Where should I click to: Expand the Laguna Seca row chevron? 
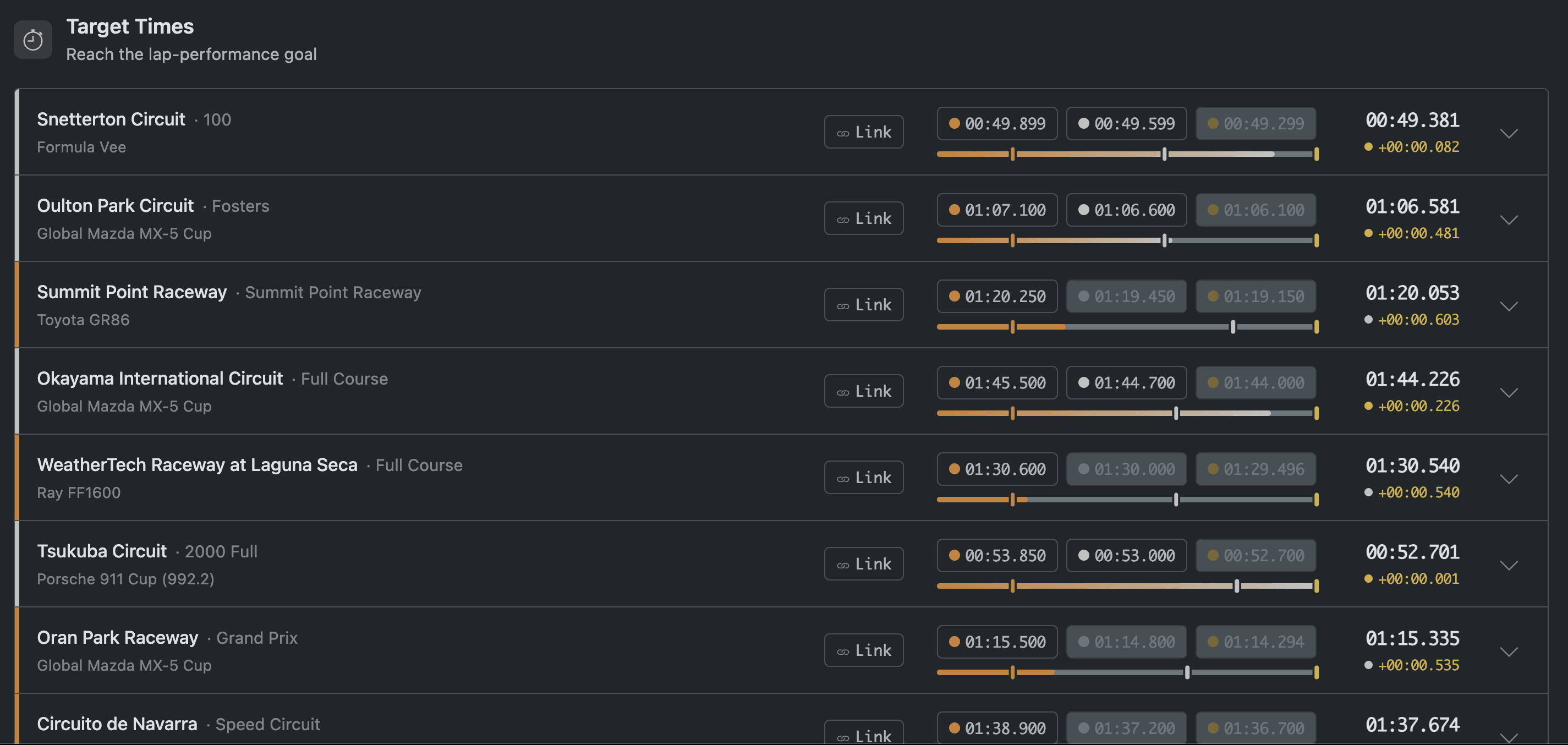click(1509, 479)
